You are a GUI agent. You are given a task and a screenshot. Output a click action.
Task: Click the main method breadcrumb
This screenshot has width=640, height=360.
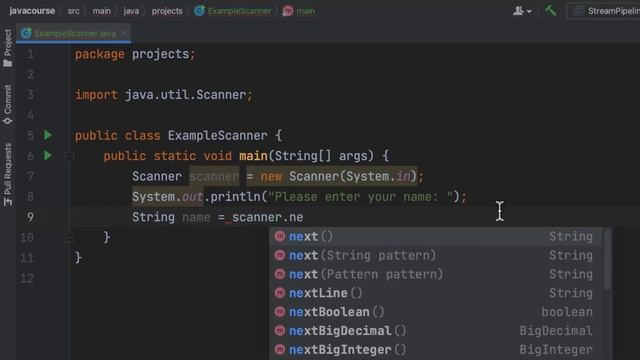299,11
